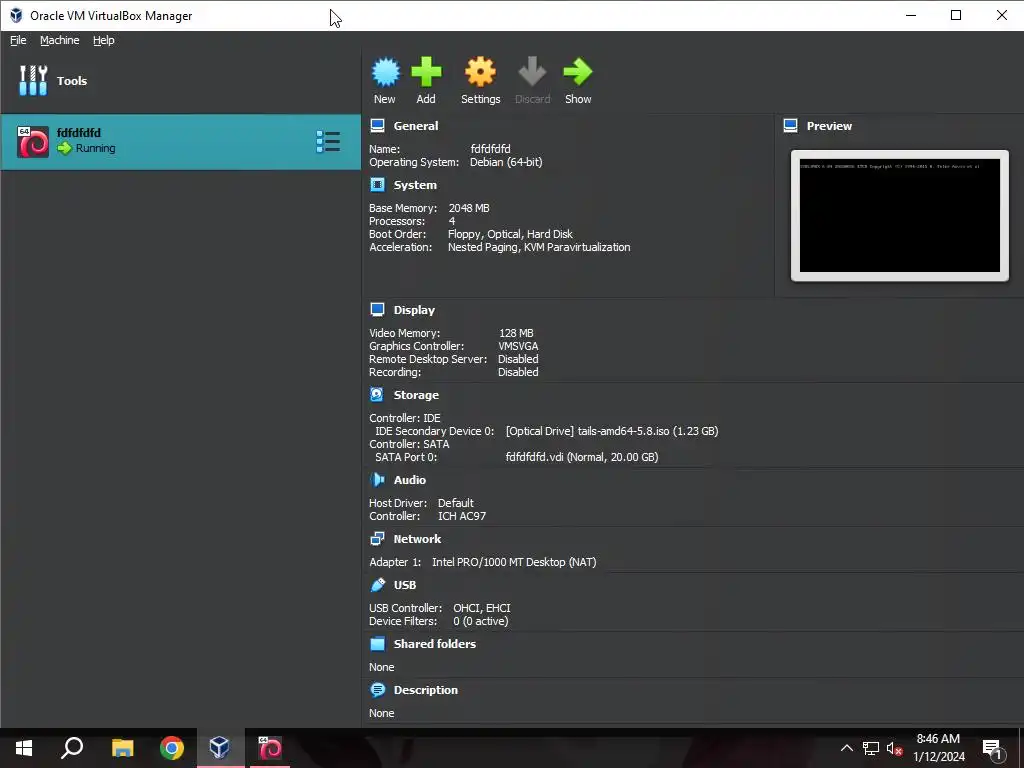Click the muted volume tray icon

894,748
